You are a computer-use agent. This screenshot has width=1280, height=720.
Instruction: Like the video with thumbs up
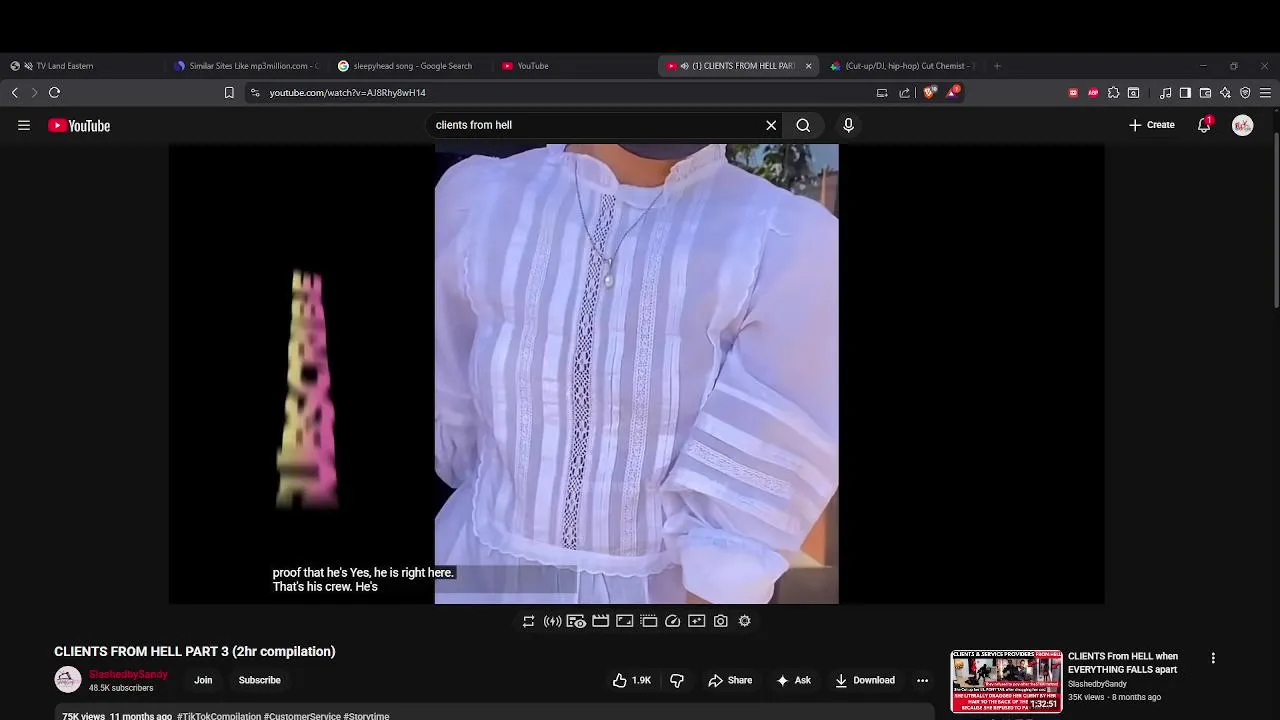pyautogui.click(x=632, y=680)
